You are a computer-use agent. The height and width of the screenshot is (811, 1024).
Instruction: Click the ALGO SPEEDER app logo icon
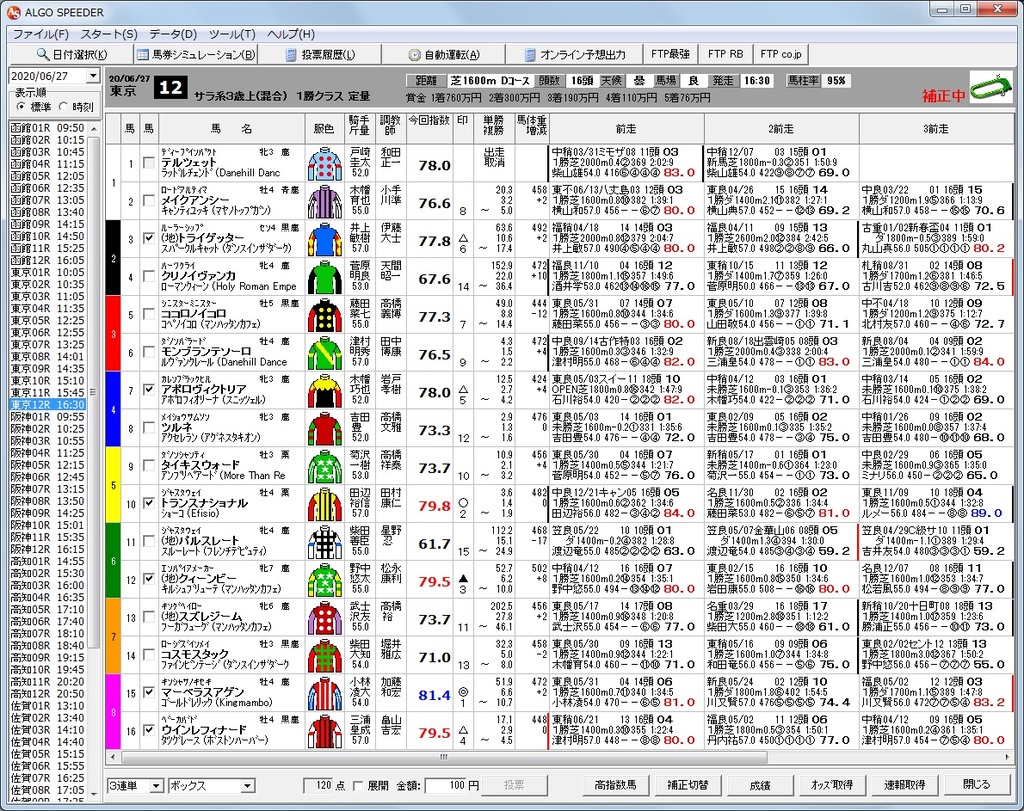click(x=13, y=12)
